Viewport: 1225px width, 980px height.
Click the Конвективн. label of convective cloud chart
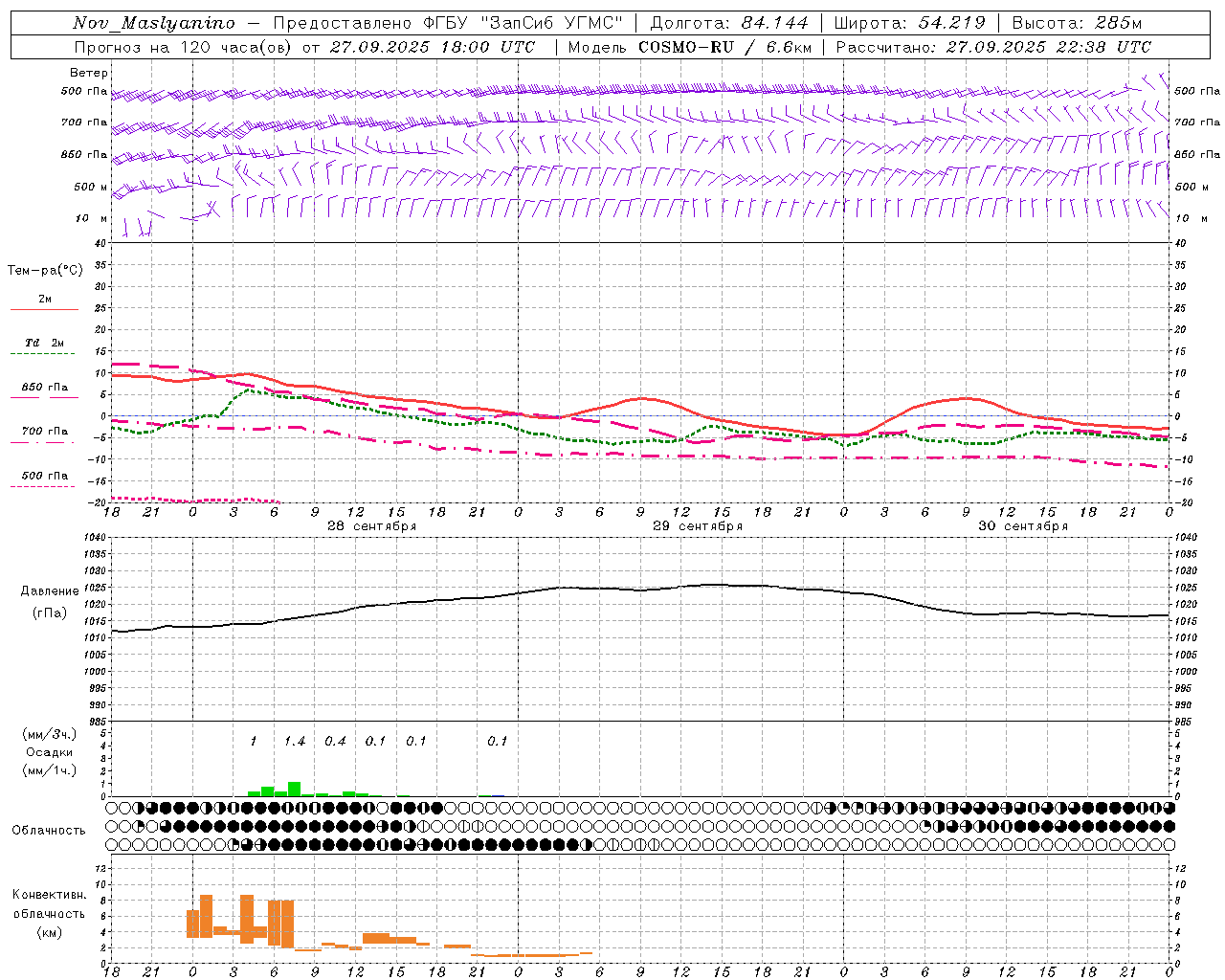click(49, 895)
